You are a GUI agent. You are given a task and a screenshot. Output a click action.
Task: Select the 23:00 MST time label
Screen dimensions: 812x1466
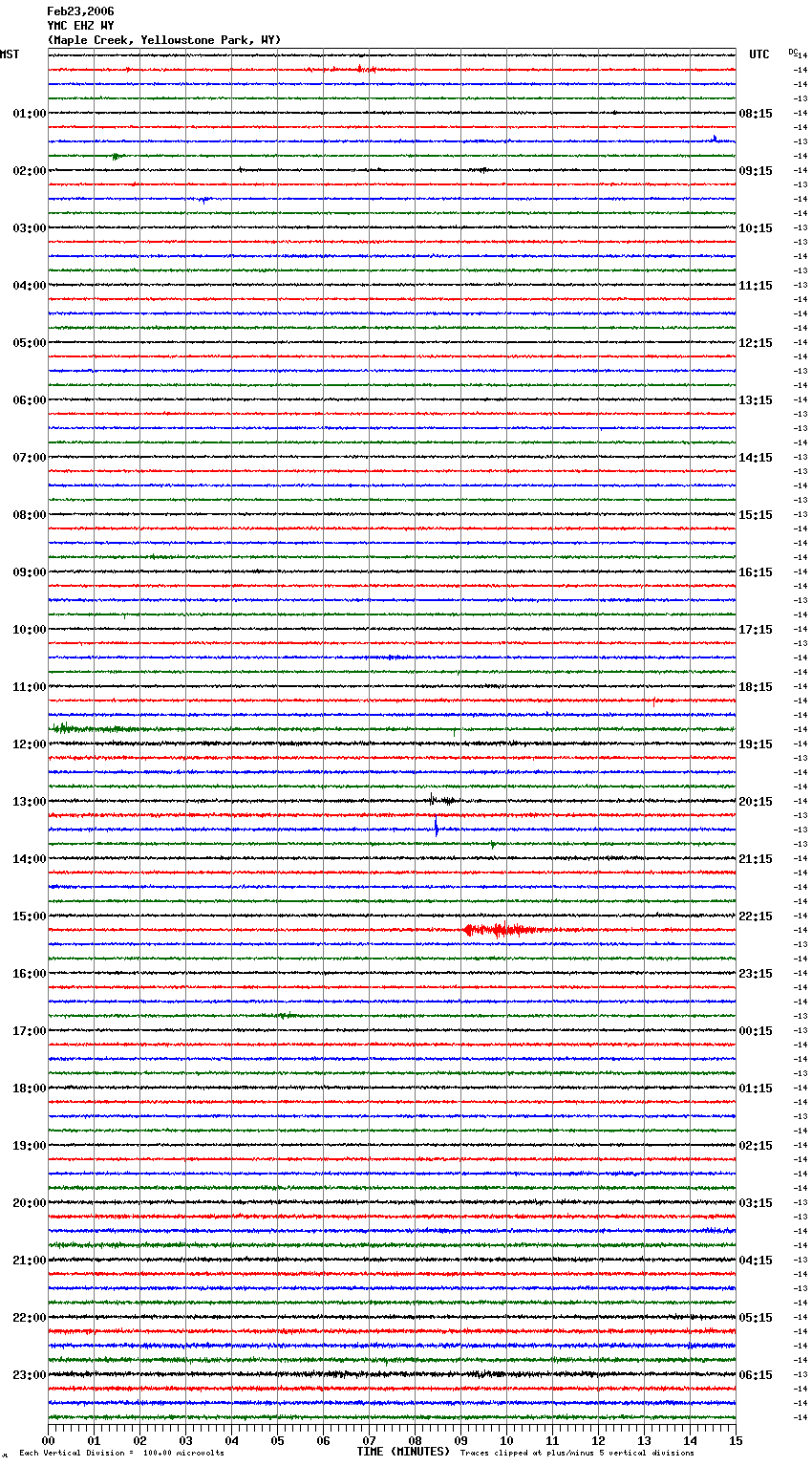[30, 1375]
